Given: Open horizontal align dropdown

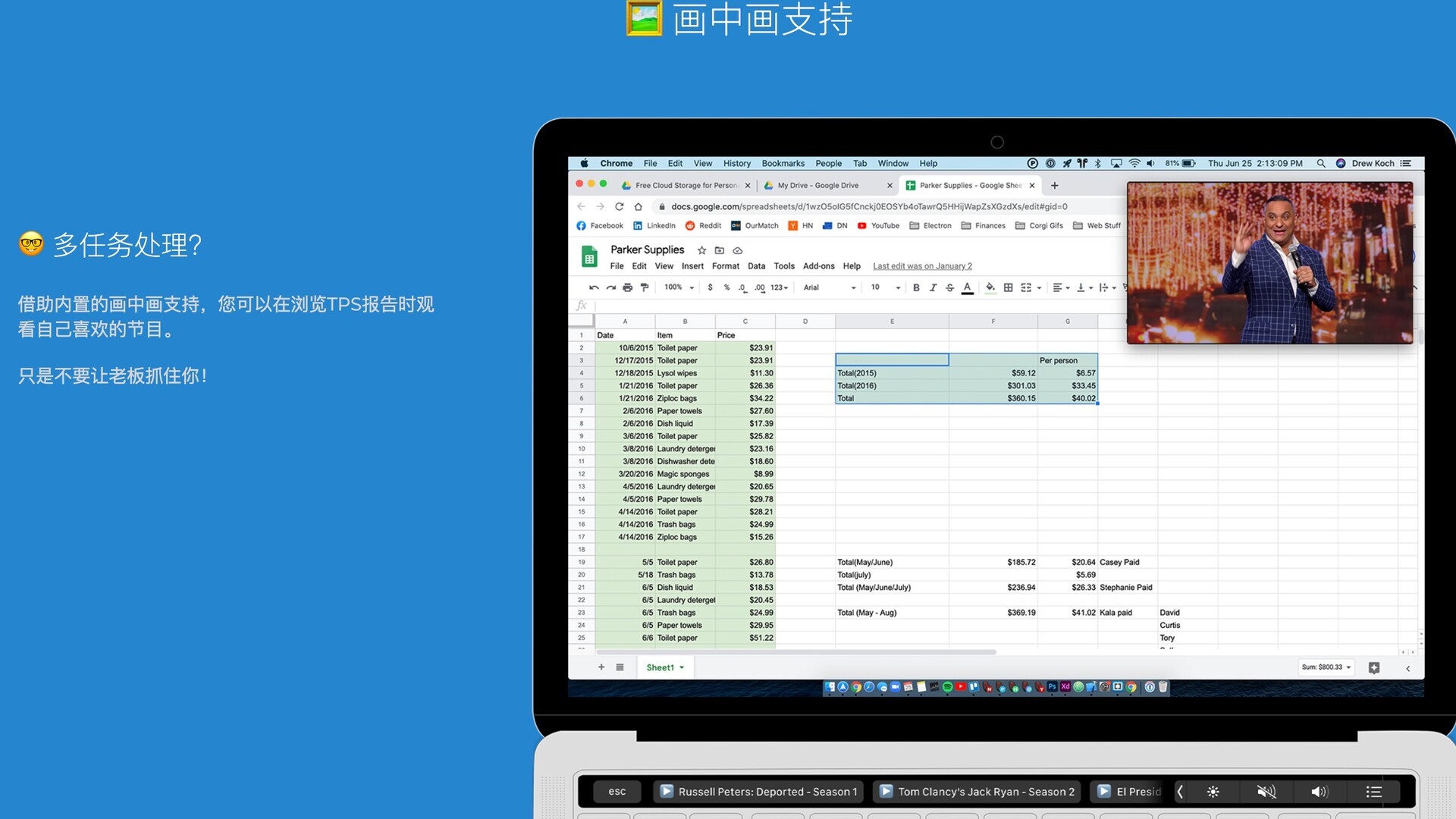Looking at the screenshot, I should [1061, 287].
